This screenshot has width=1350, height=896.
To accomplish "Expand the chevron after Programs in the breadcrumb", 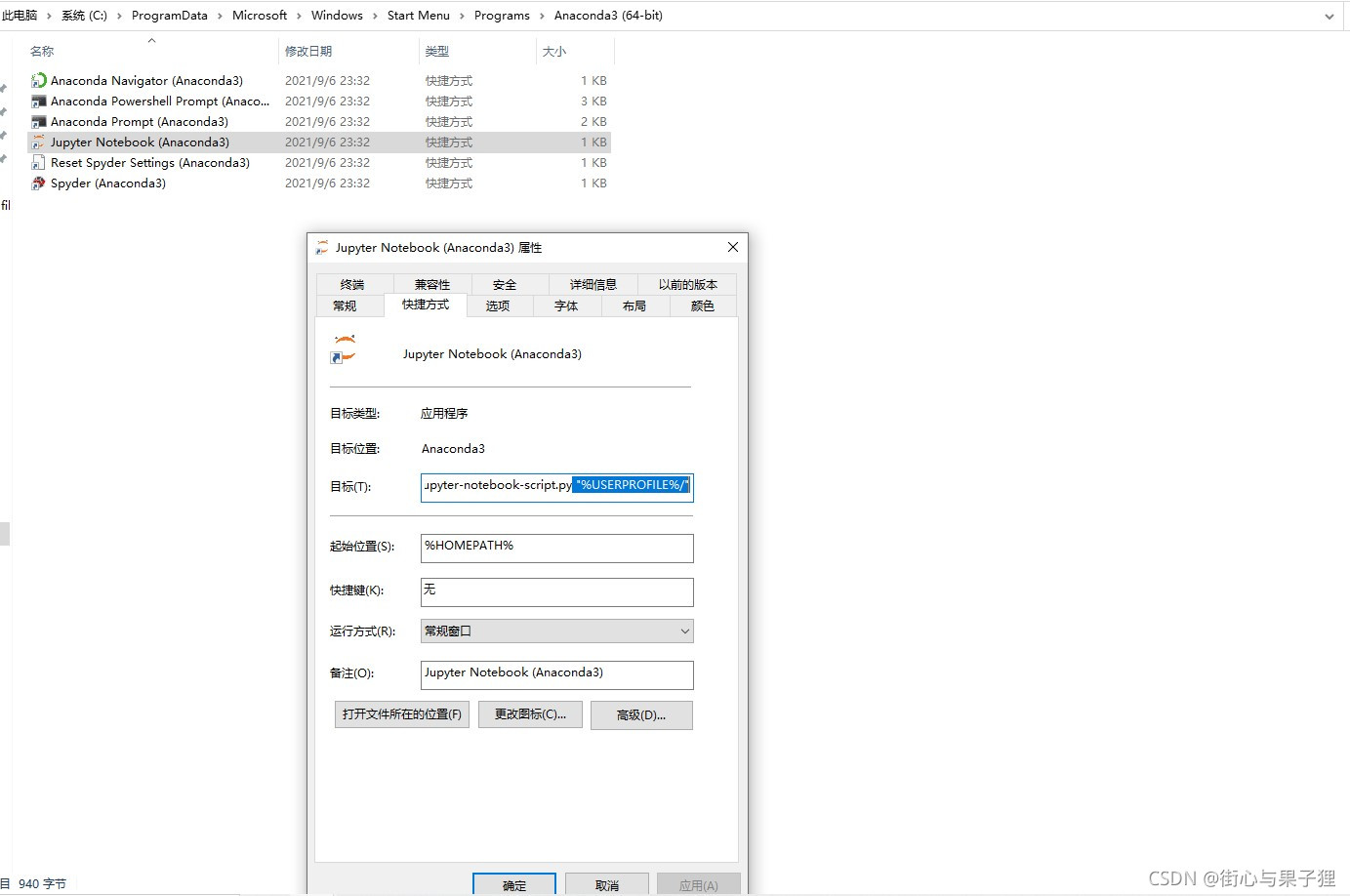I will pos(542,16).
